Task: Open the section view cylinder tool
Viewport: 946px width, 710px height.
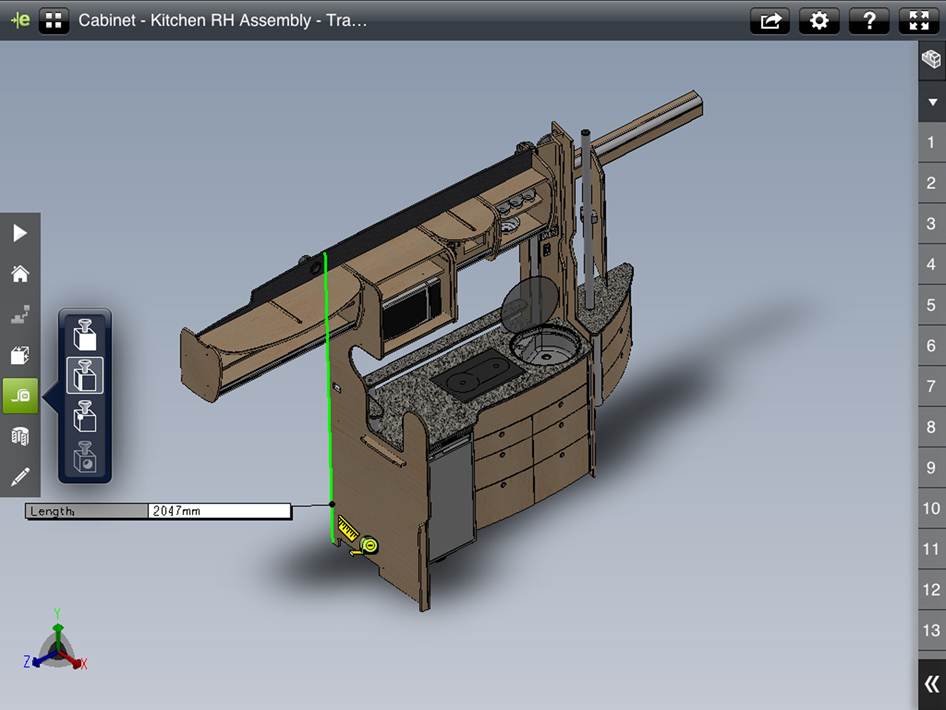Action: pyautogui.click(x=20, y=437)
